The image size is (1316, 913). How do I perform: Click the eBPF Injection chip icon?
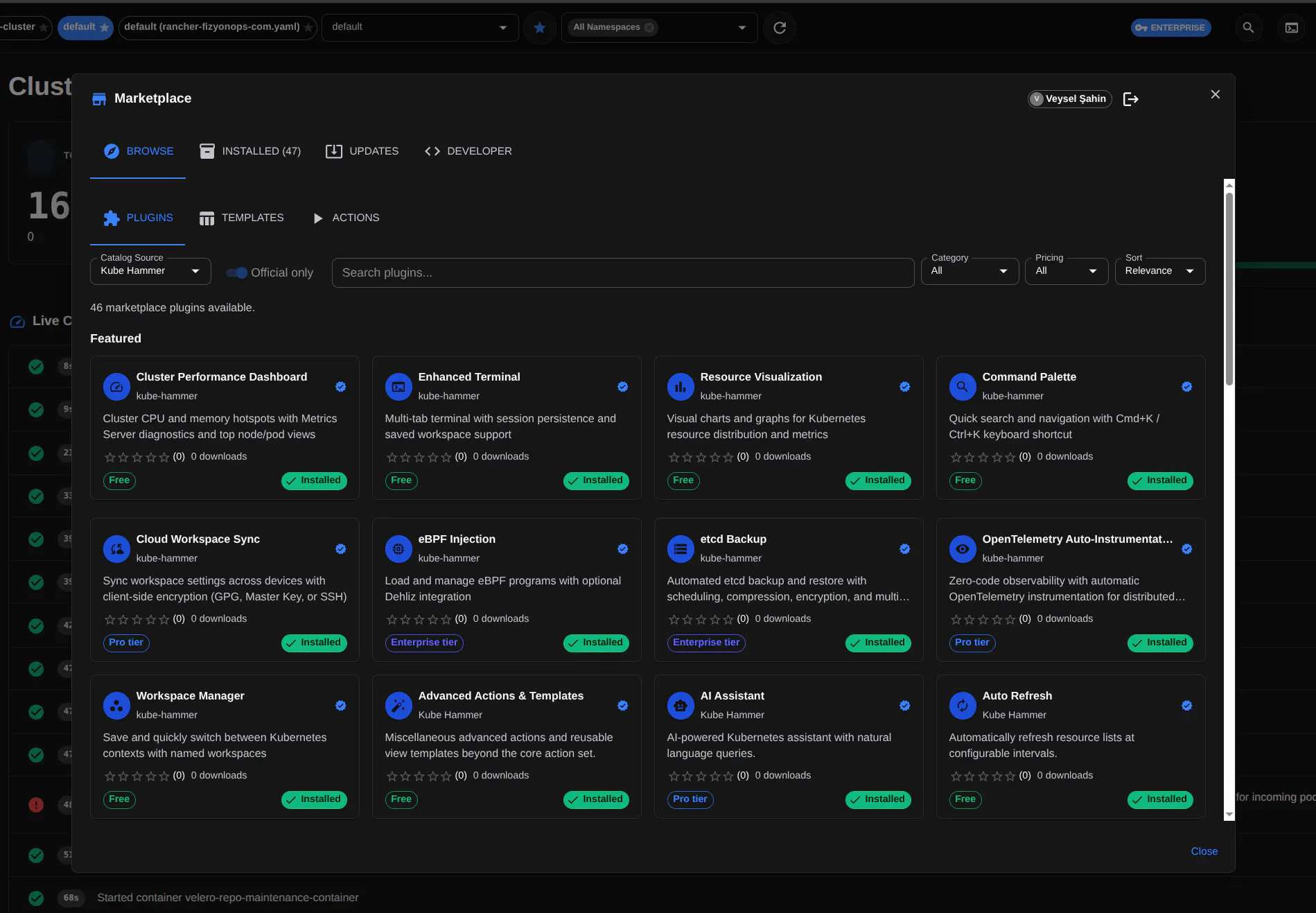(x=398, y=549)
